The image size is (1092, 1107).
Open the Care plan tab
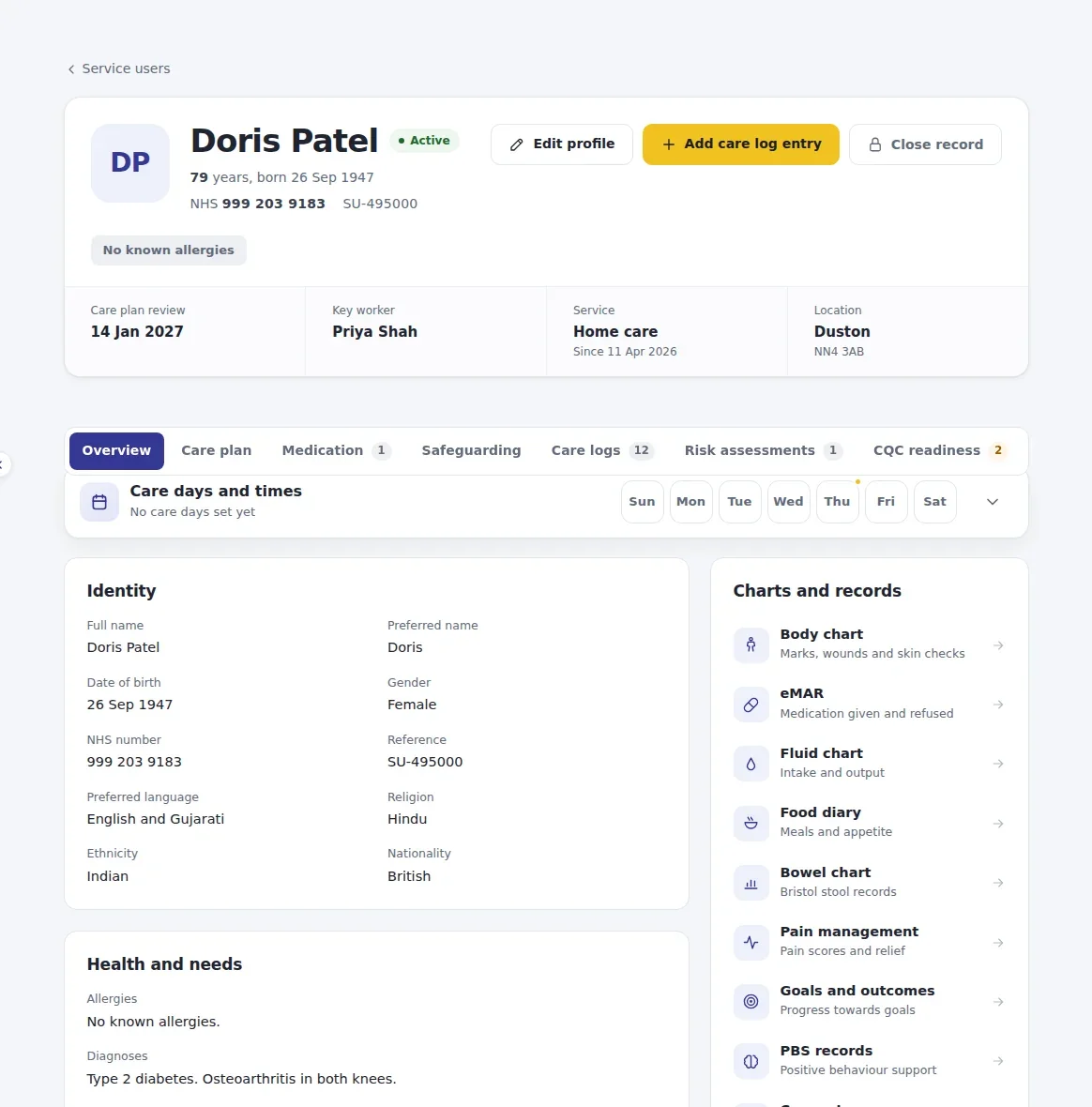(x=216, y=450)
